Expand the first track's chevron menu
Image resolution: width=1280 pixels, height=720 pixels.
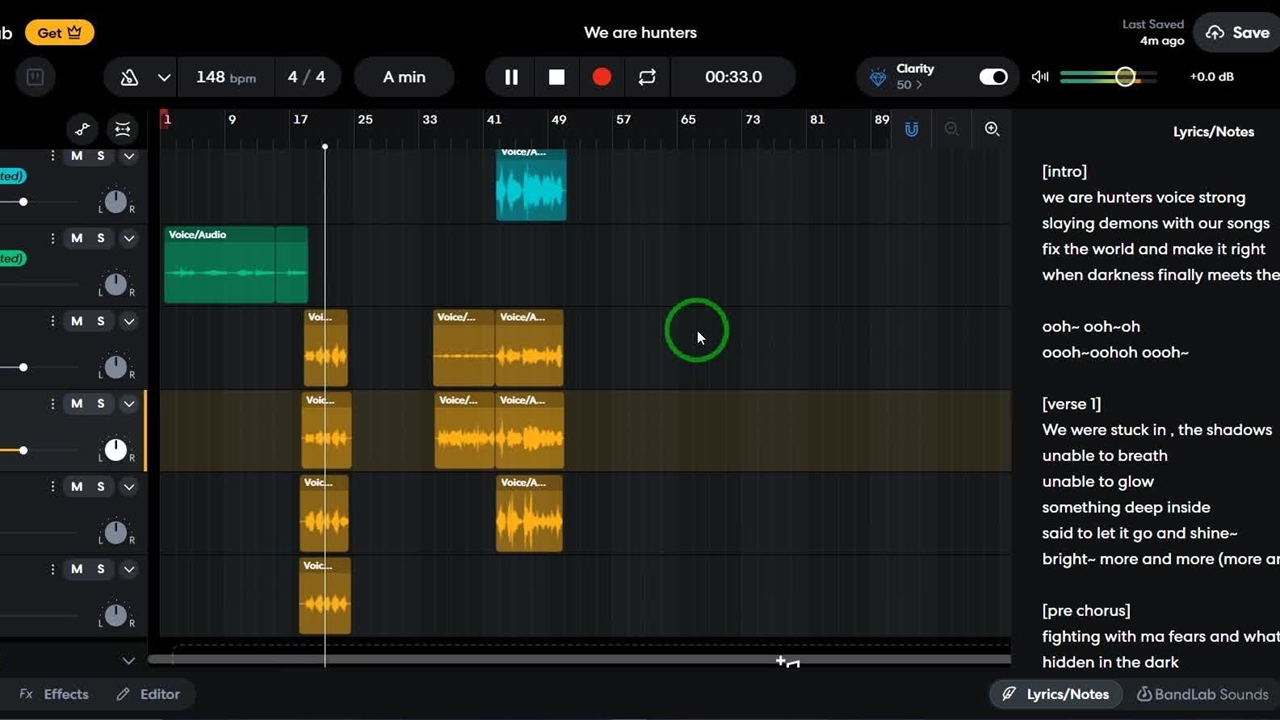(x=129, y=156)
